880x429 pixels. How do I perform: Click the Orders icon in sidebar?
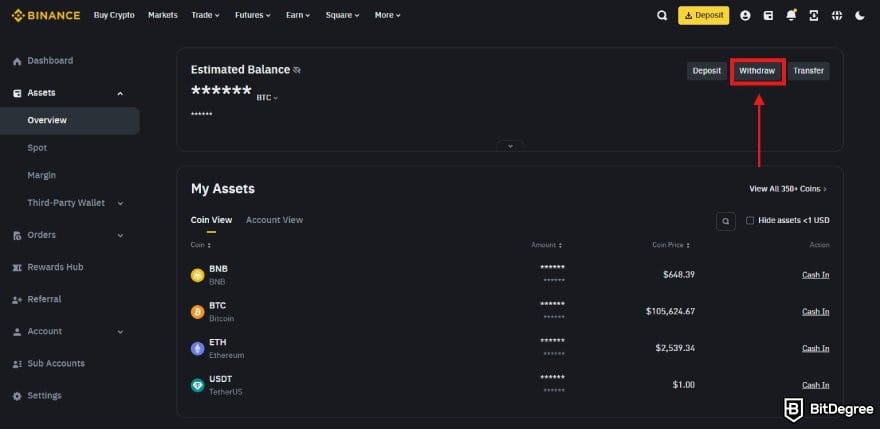pyautogui.click(x=17, y=235)
